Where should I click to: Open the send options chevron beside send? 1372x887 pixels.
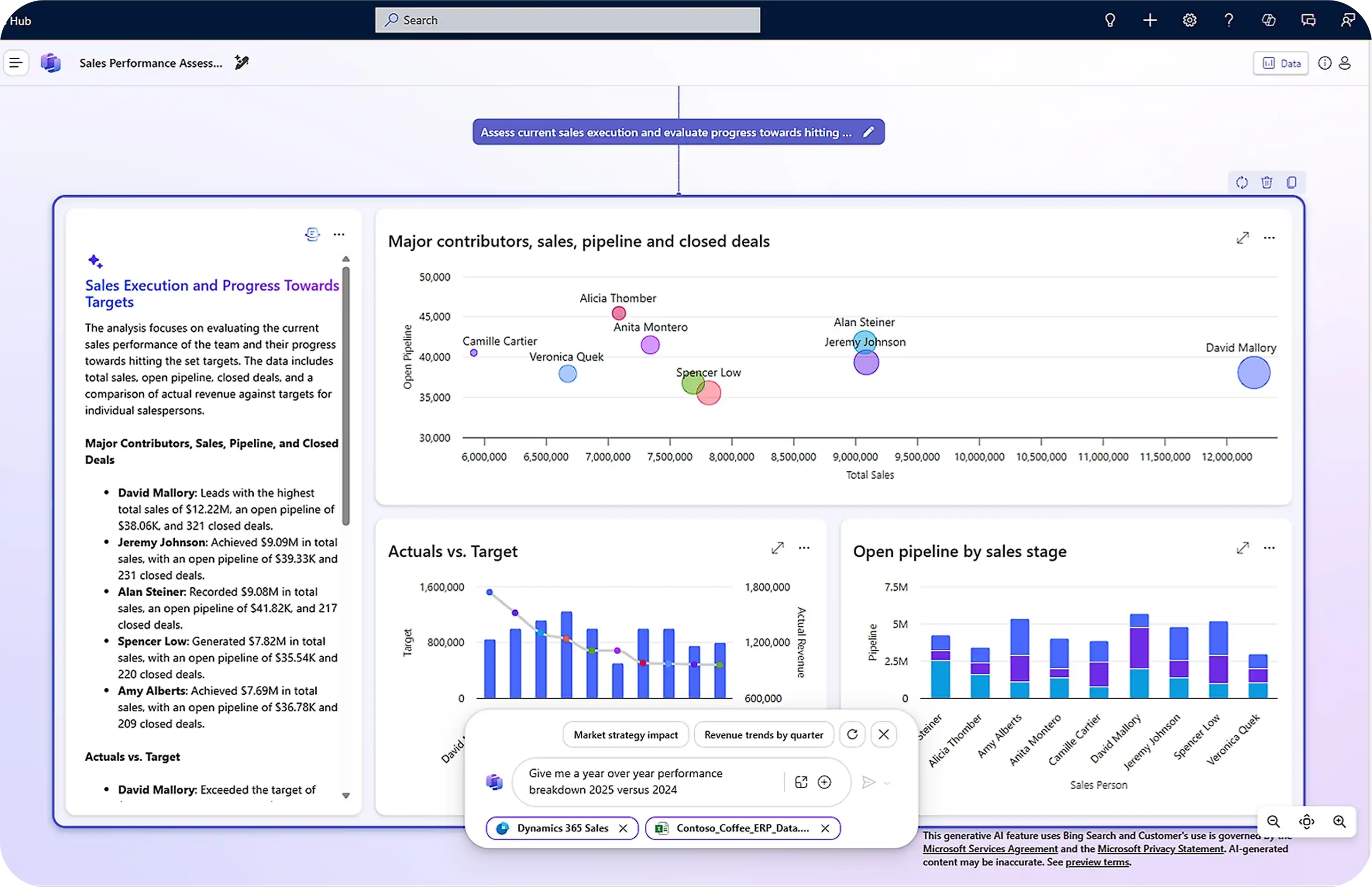click(887, 783)
